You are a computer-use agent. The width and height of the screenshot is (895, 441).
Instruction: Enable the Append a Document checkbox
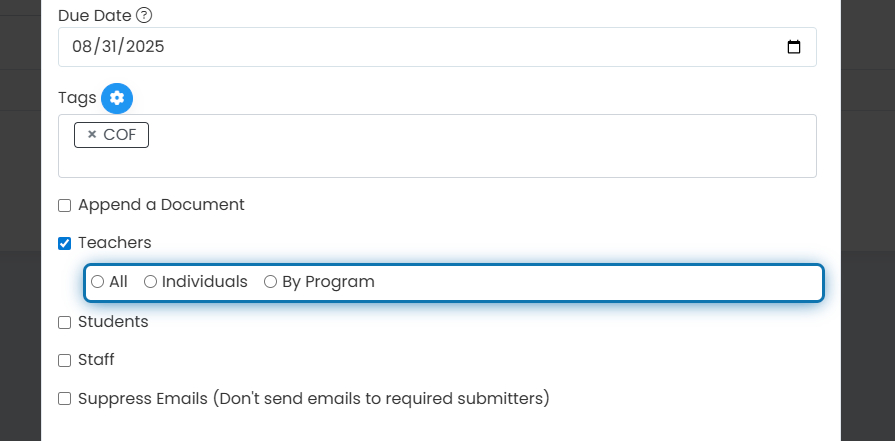64,205
